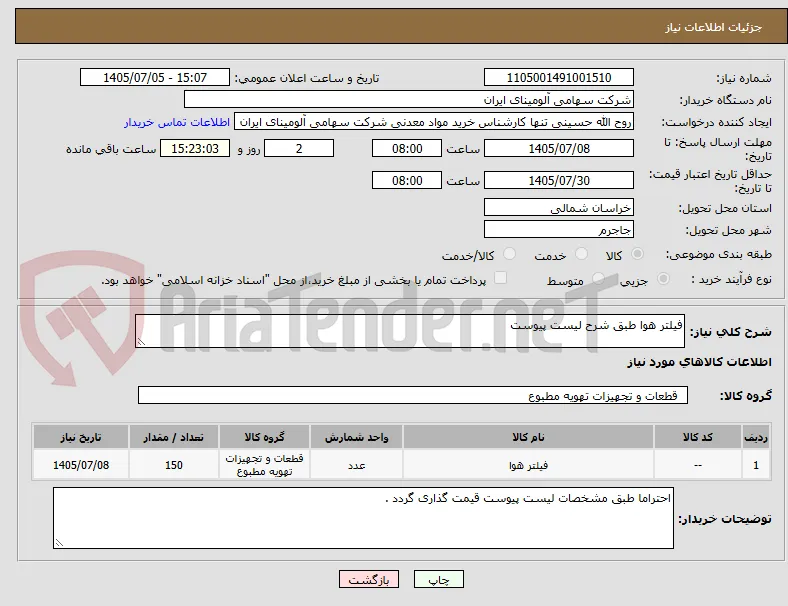Click the شماره نیاز number field
This screenshot has height=606, width=788.
coord(559,77)
